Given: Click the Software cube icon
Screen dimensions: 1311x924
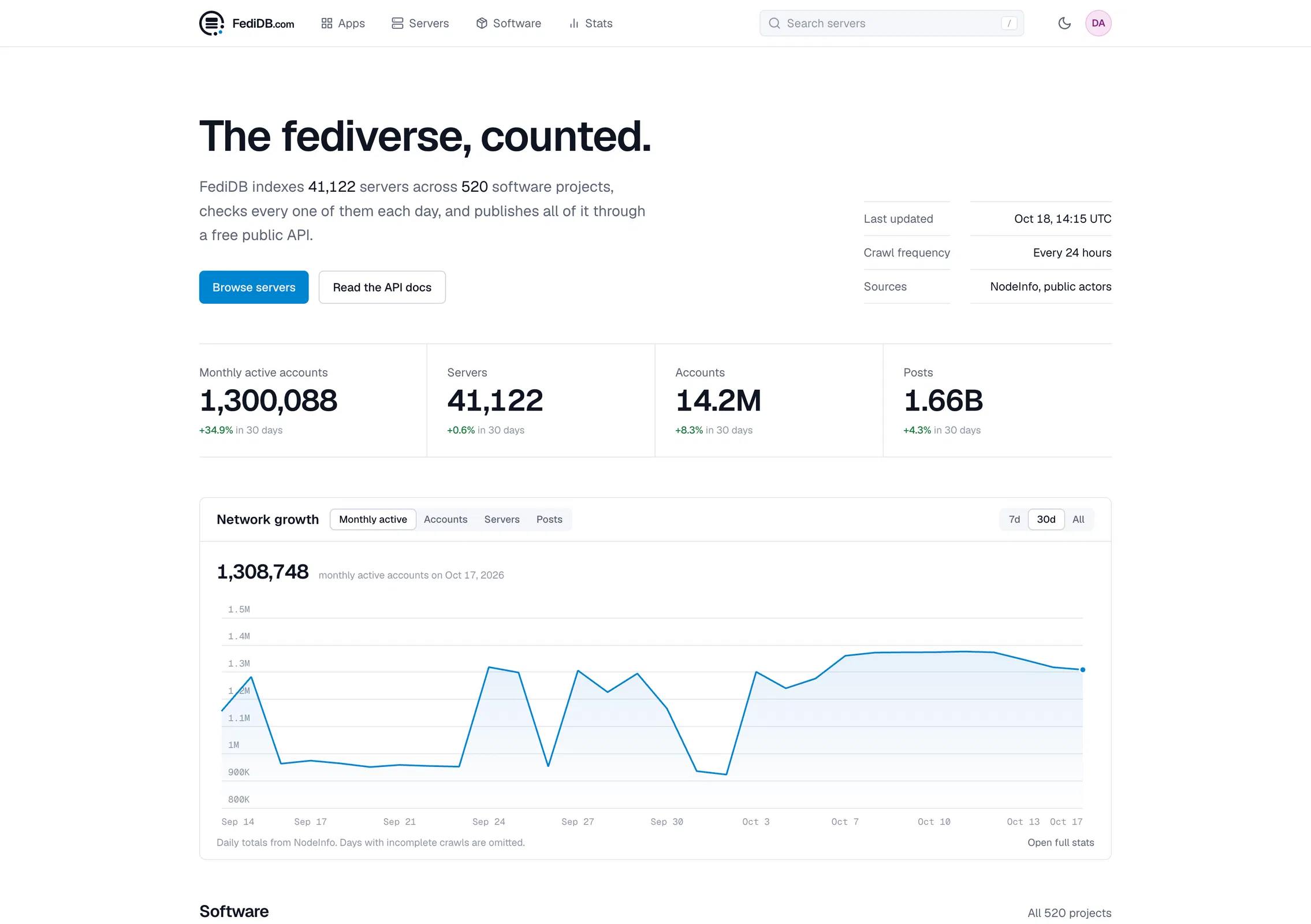Looking at the screenshot, I should 482,23.
